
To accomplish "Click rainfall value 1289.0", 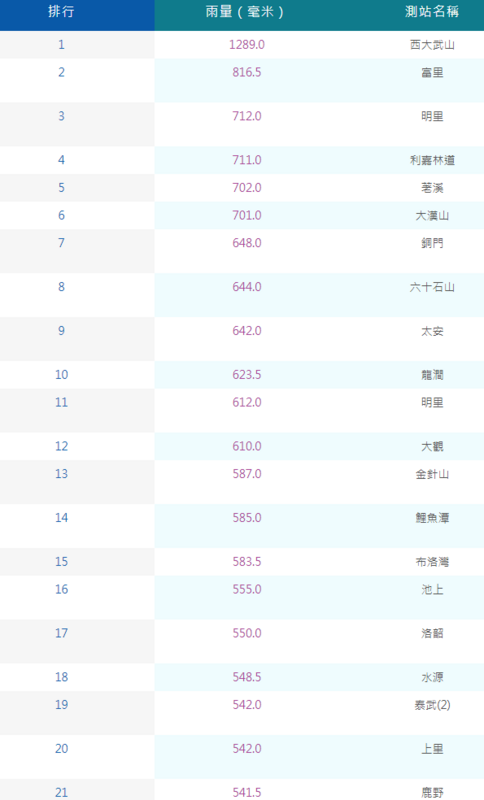I will click(247, 45).
